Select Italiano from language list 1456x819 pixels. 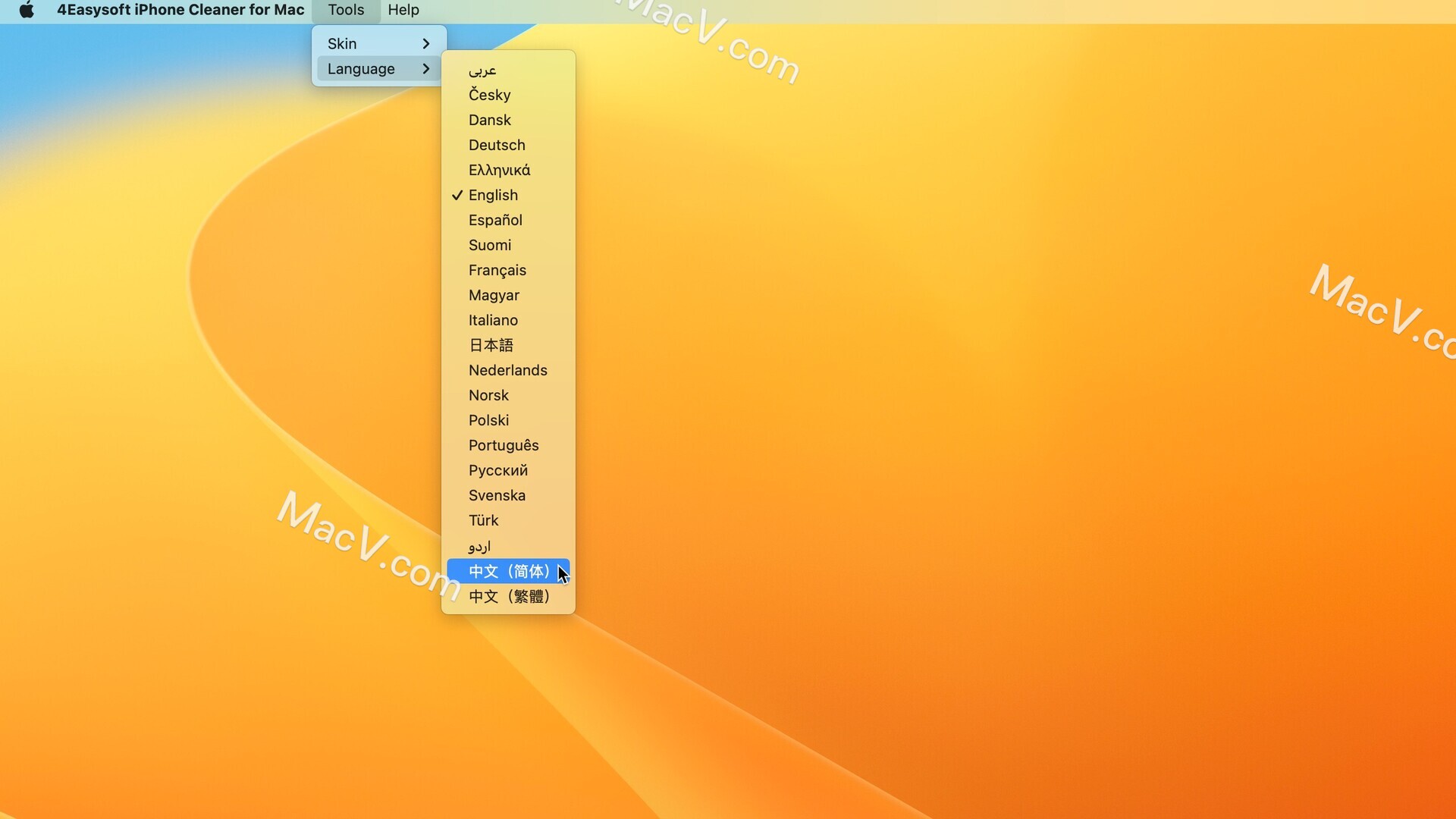pos(493,320)
